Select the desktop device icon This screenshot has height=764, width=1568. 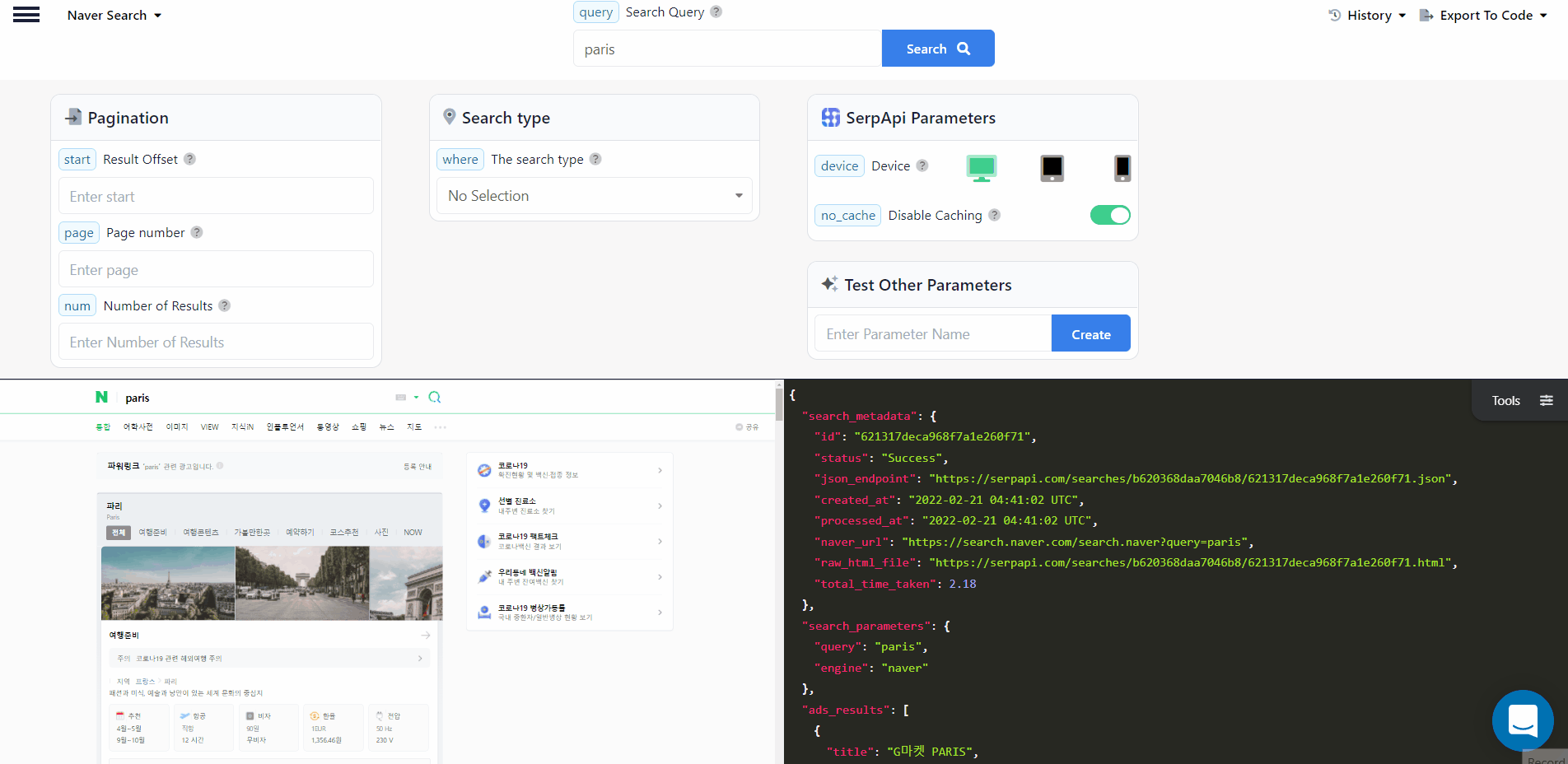tap(981, 167)
